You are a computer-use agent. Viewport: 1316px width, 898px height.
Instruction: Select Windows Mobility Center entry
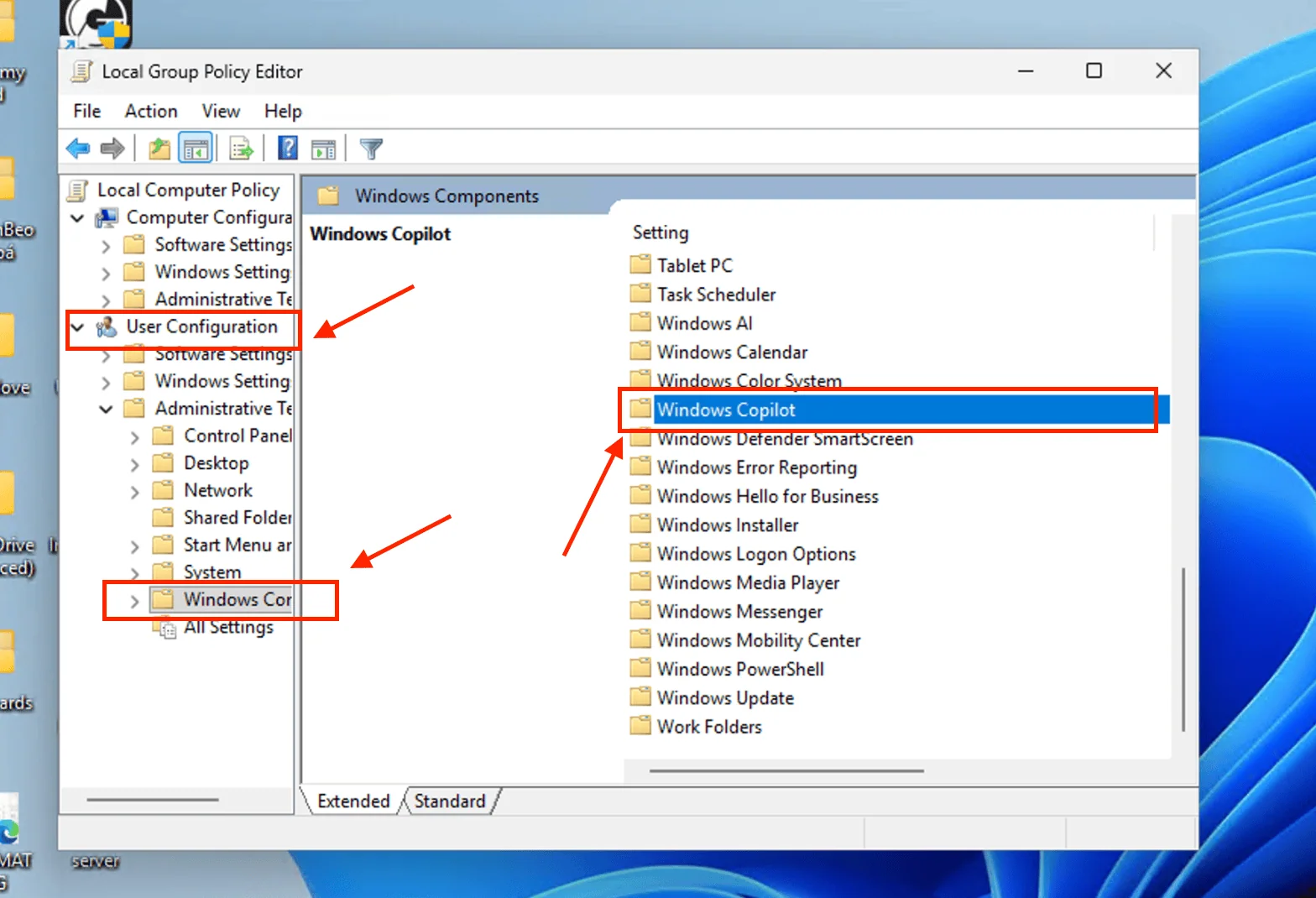pos(759,640)
